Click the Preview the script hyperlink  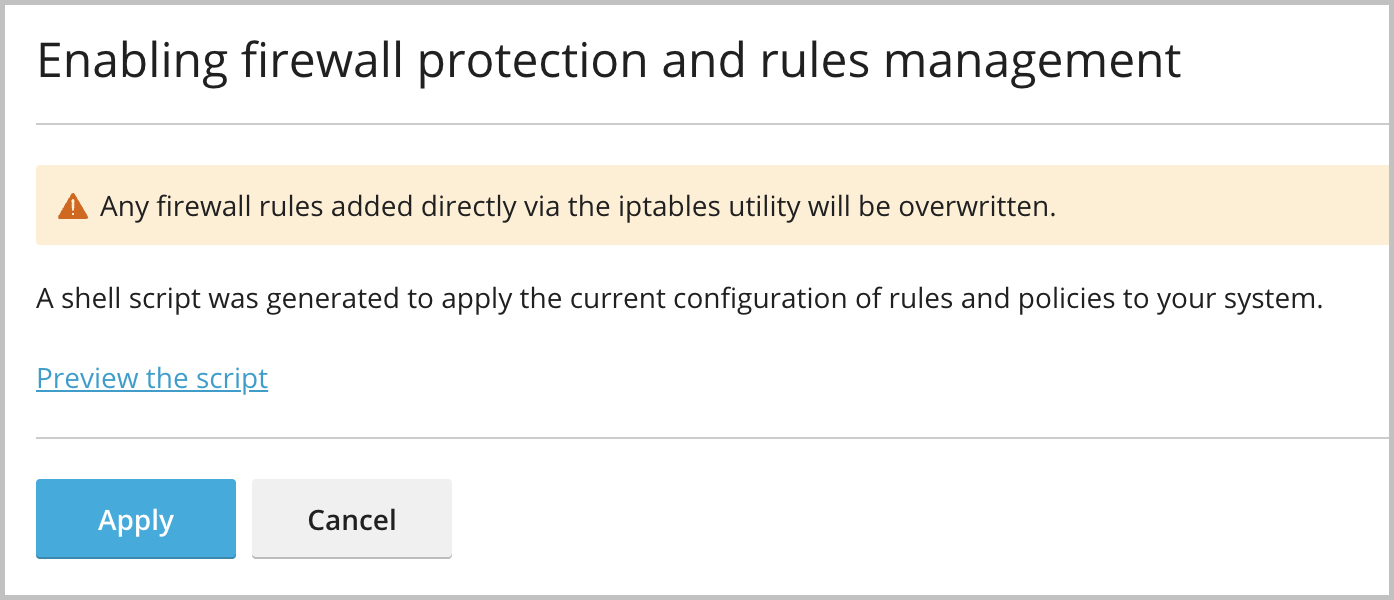(x=151, y=378)
